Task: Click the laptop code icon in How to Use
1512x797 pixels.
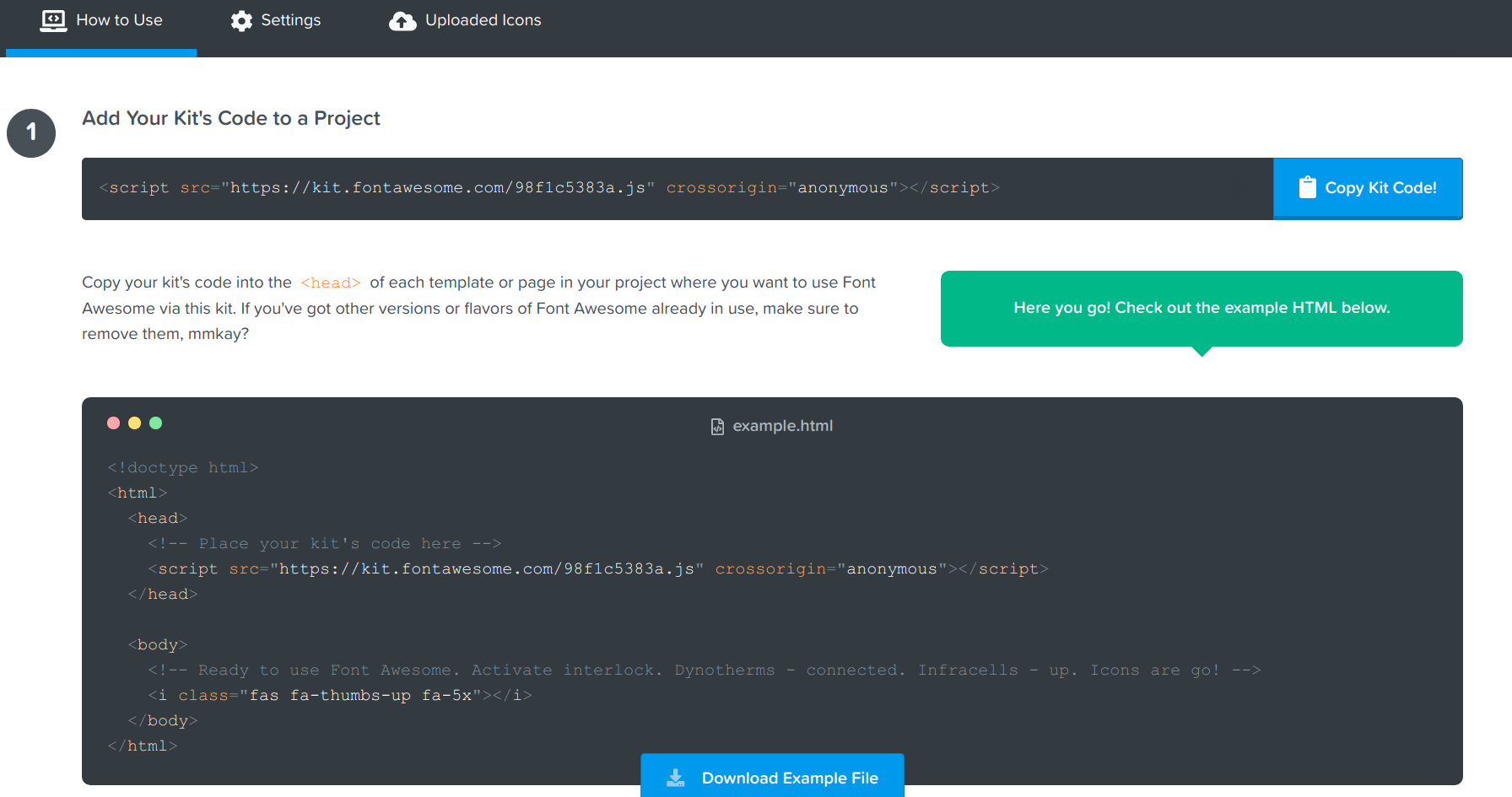Action: pyautogui.click(x=53, y=21)
